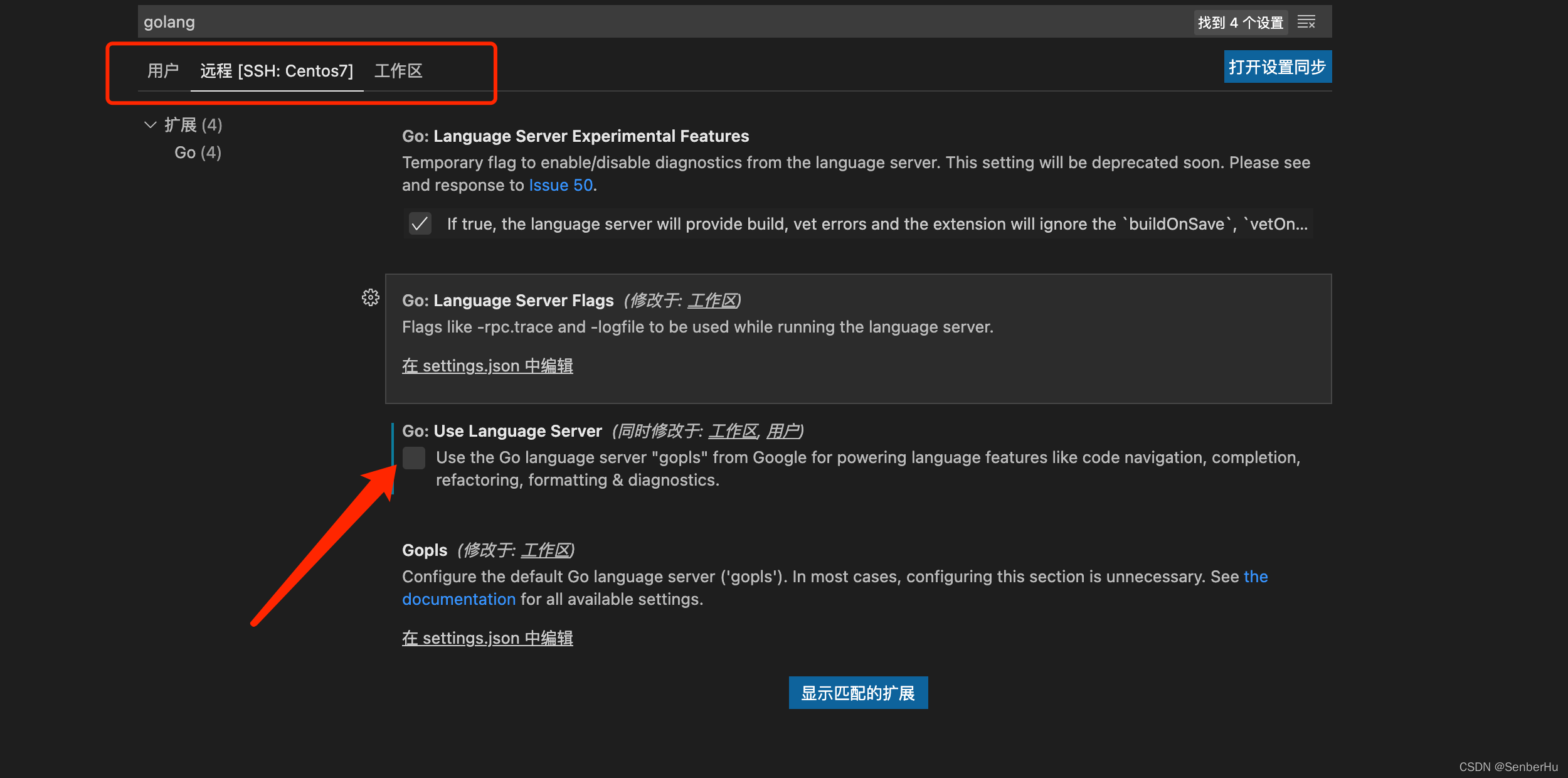Open the documentation link for Gopls

[459, 599]
